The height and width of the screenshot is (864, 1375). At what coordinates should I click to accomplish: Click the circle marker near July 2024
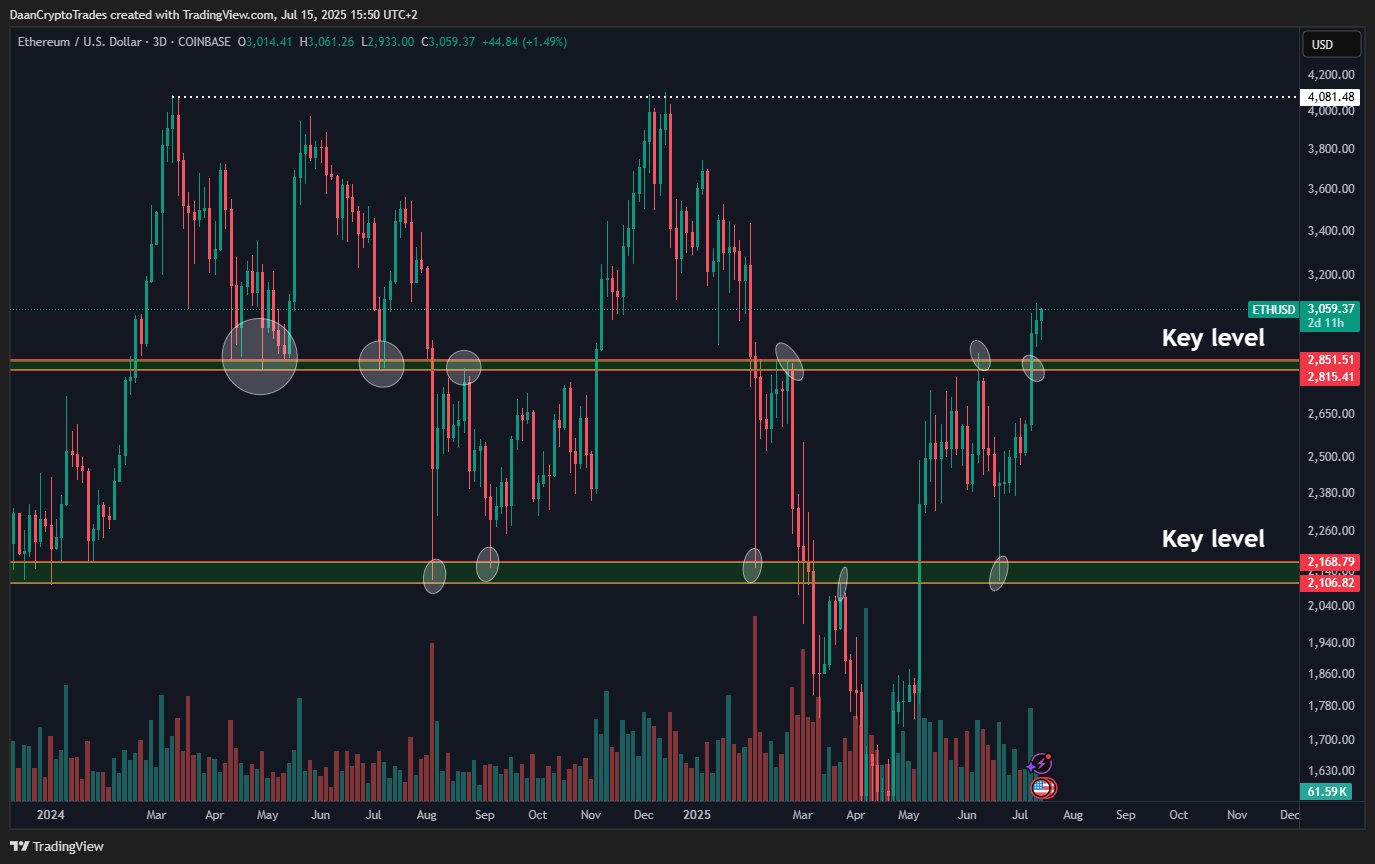(x=382, y=363)
